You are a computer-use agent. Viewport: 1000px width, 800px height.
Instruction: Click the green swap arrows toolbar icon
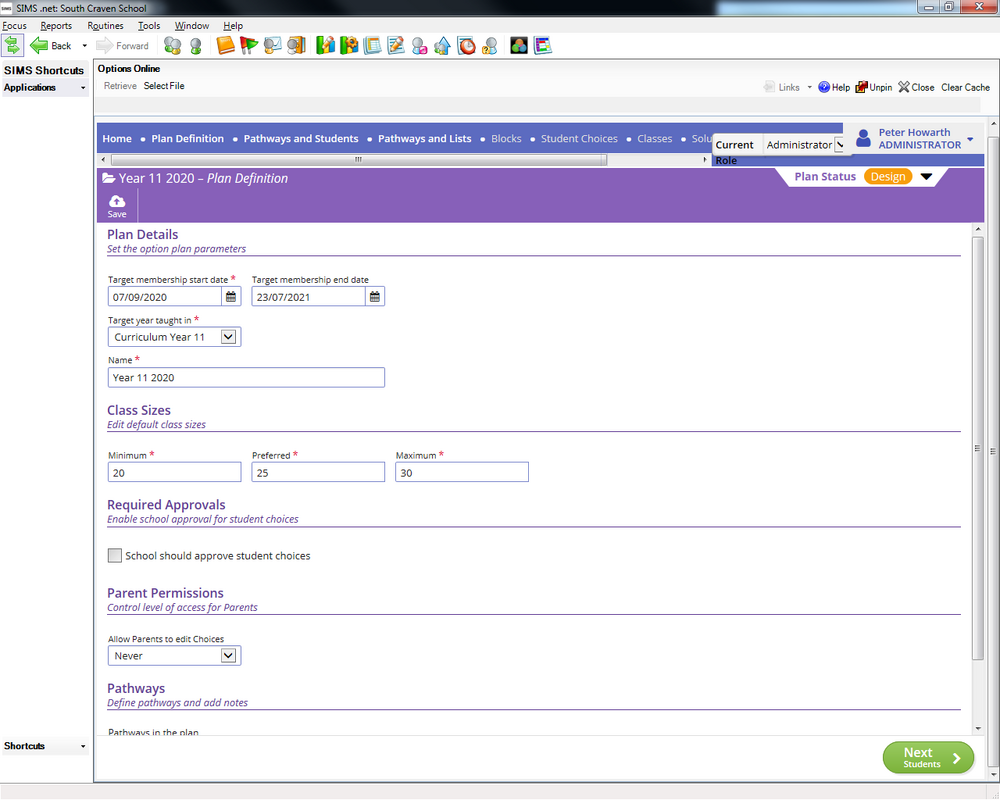12,46
